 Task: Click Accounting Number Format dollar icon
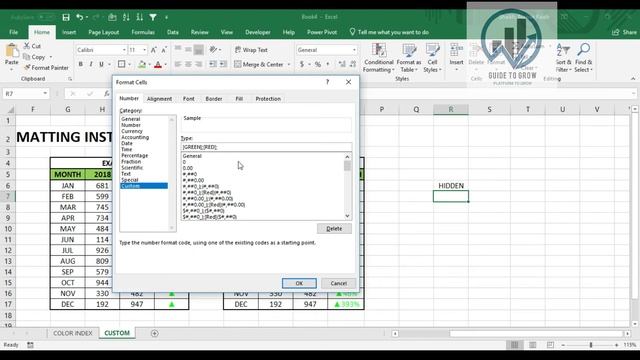tap(302, 64)
